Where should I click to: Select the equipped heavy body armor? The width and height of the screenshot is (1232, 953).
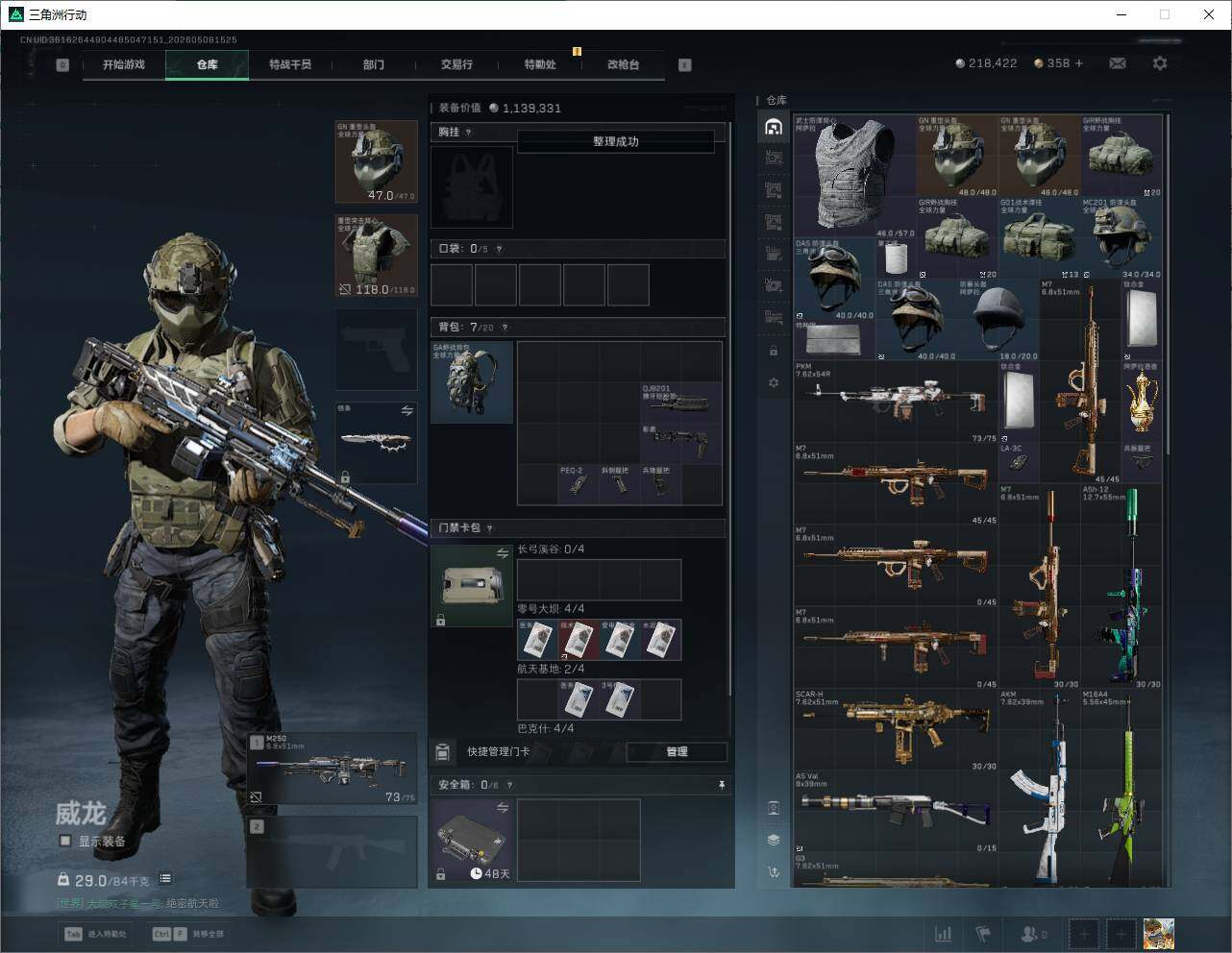[x=377, y=255]
